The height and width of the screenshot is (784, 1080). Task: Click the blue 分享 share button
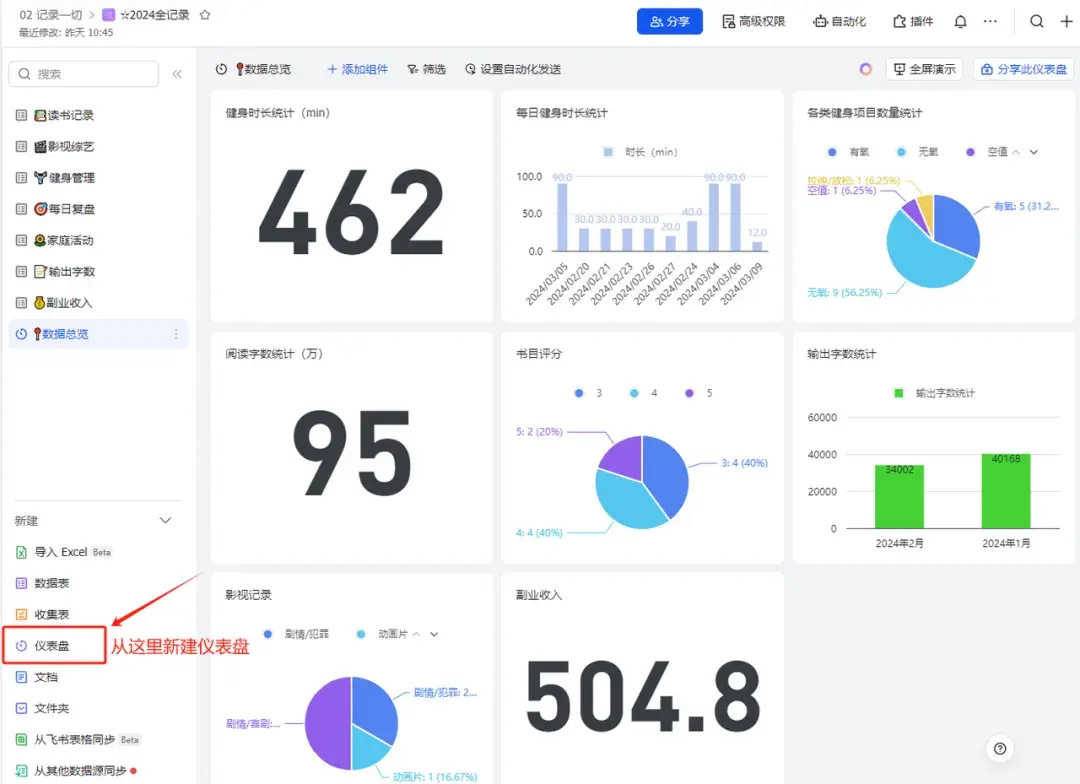point(669,20)
